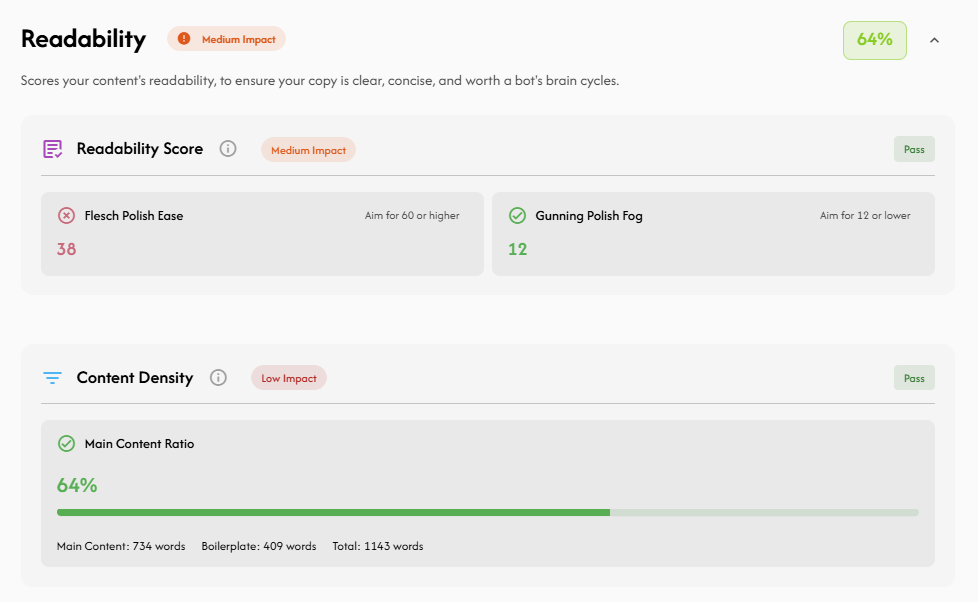Viewport: 978px width, 602px height.
Task: Select the Medium Impact tag next to Readability Score
Action: 308,150
